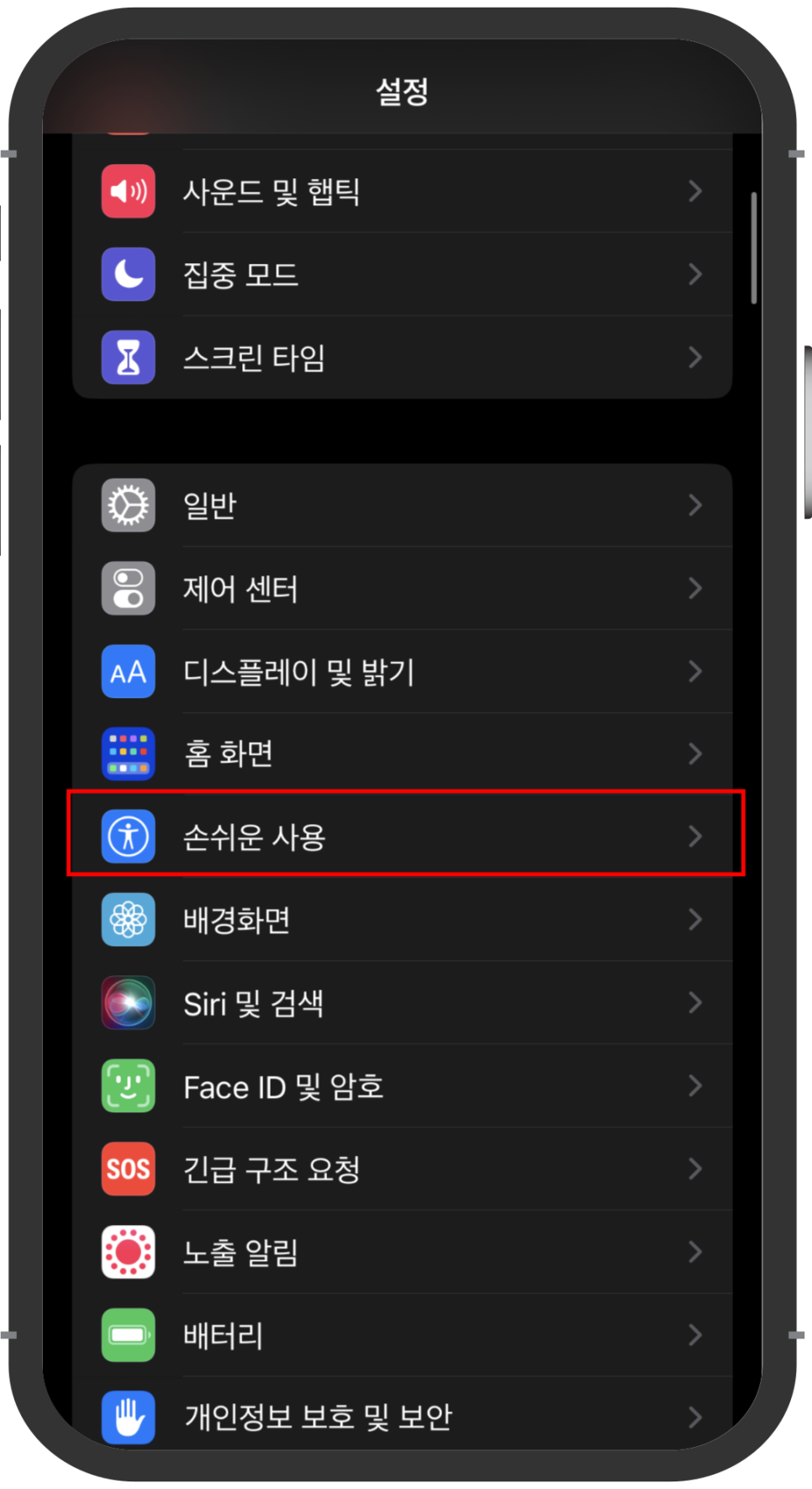Tap the Focus mode moon icon
Screen dimensions: 812x1489
coord(128,274)
